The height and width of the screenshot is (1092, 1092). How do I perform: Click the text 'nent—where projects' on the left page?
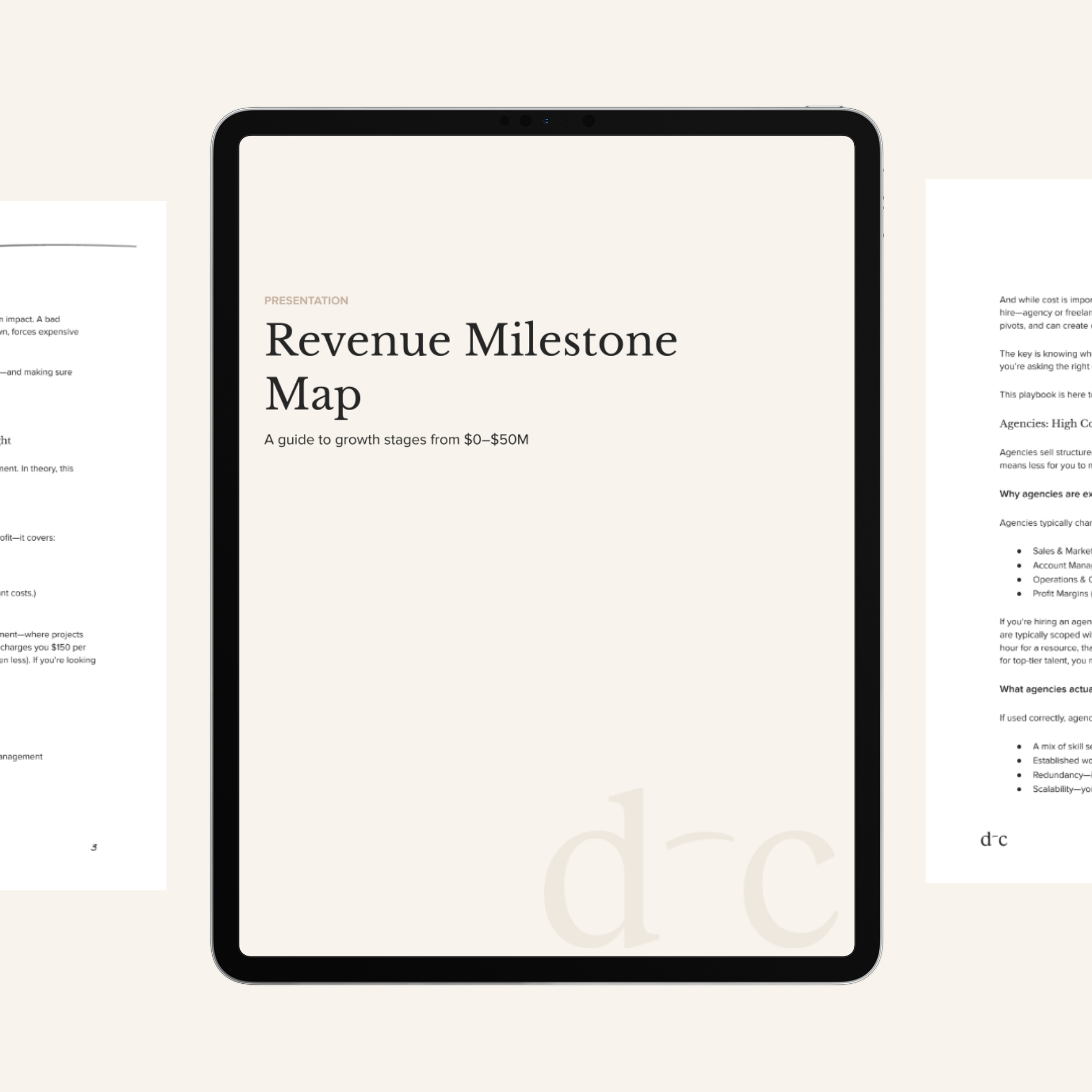pos(42,635)
